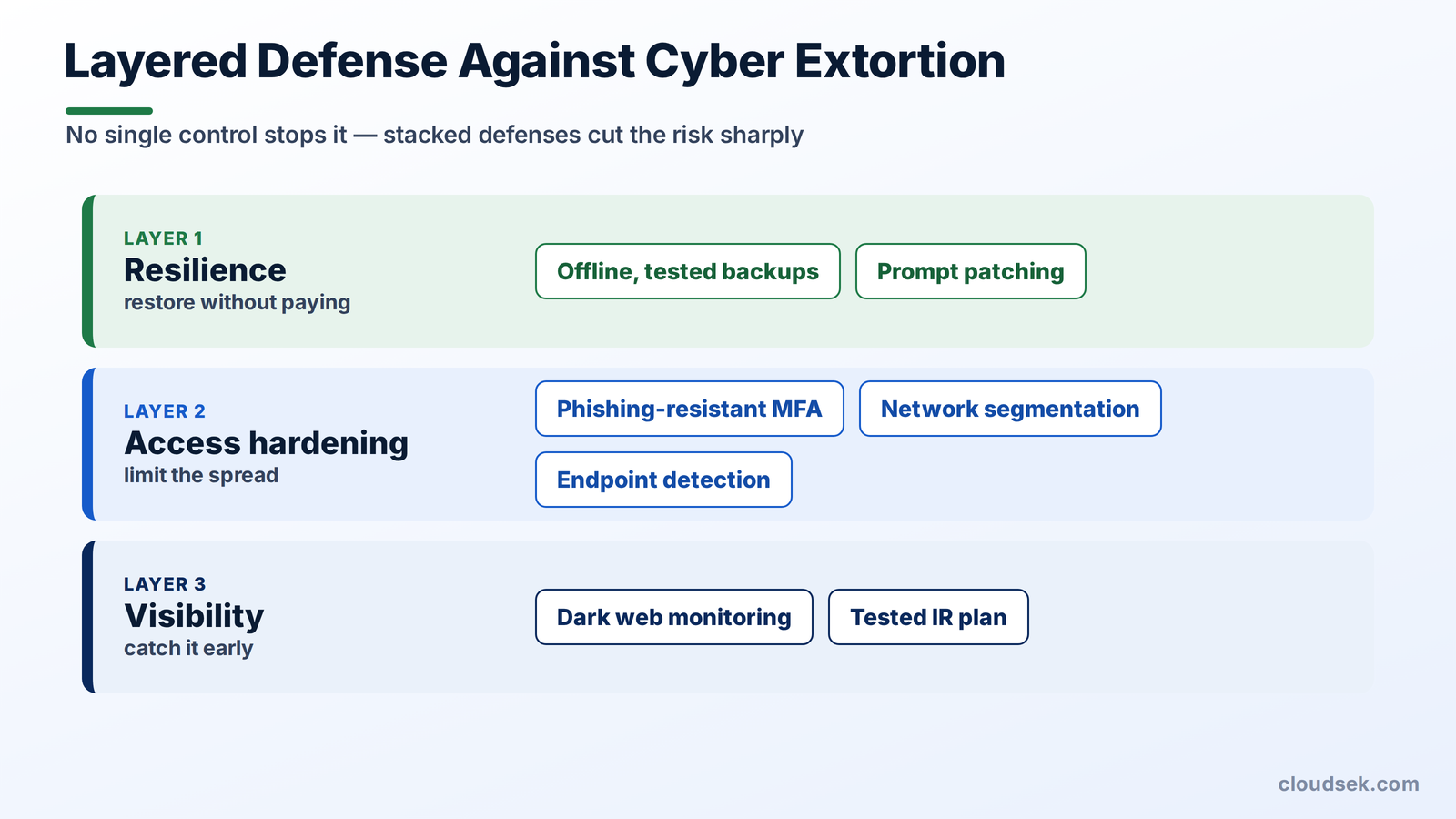This screenshot has width=1456, height=819.
Task: Click the 'LAYER 1' label
Action: 164,238
